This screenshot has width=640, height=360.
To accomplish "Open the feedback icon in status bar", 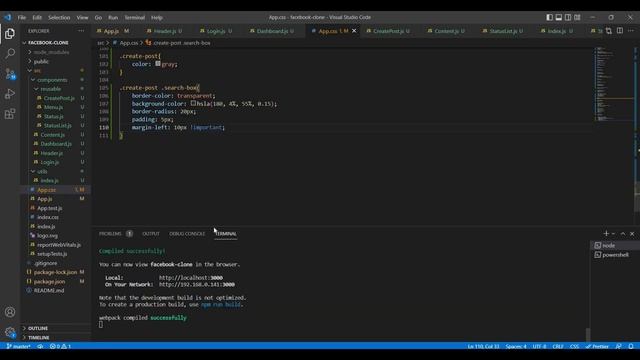I will [x=619, y=346].
